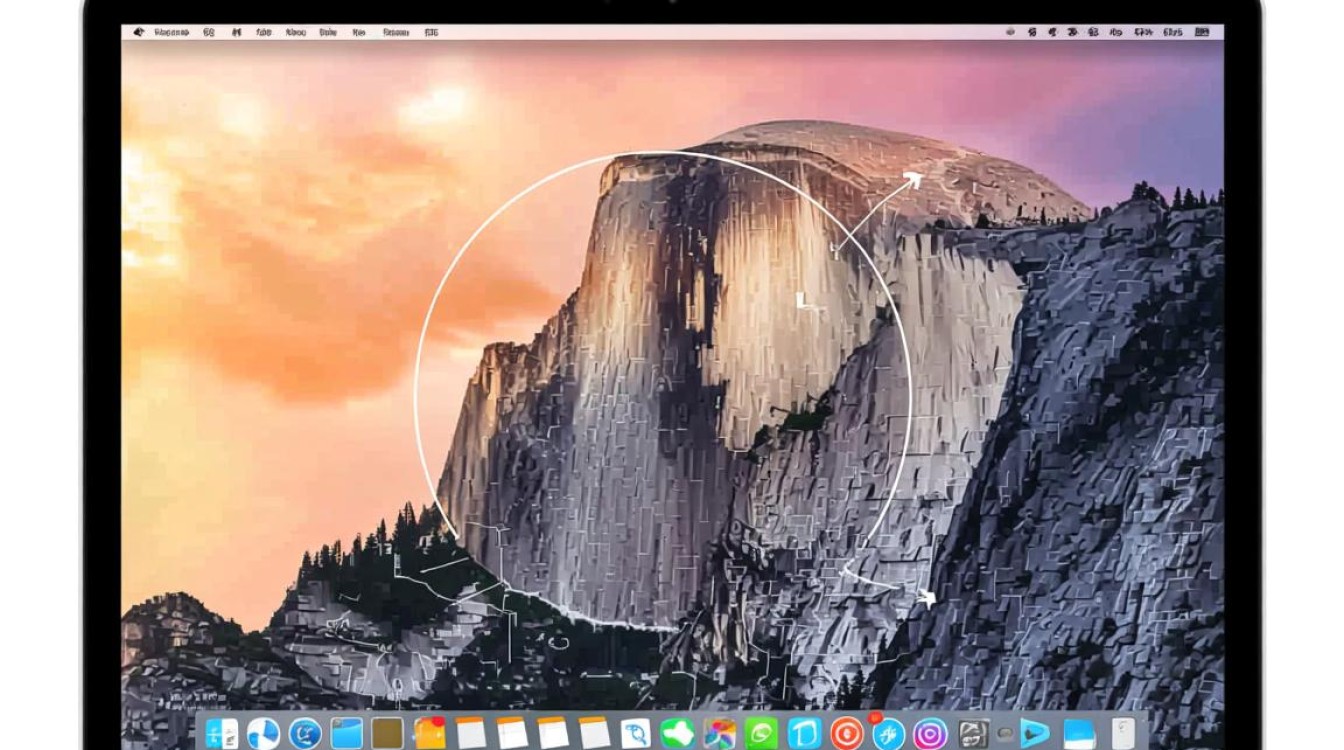The height and width of the screenshot is (750, 1344).
Task: Open the leftmost orange-topped notepad dock icon
Action: (x=471, y=733)
